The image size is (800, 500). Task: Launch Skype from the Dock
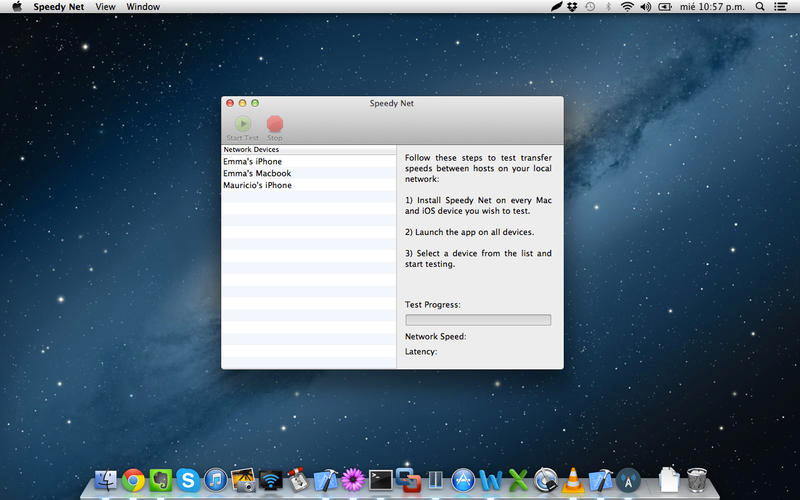click(x=188, y=481)
